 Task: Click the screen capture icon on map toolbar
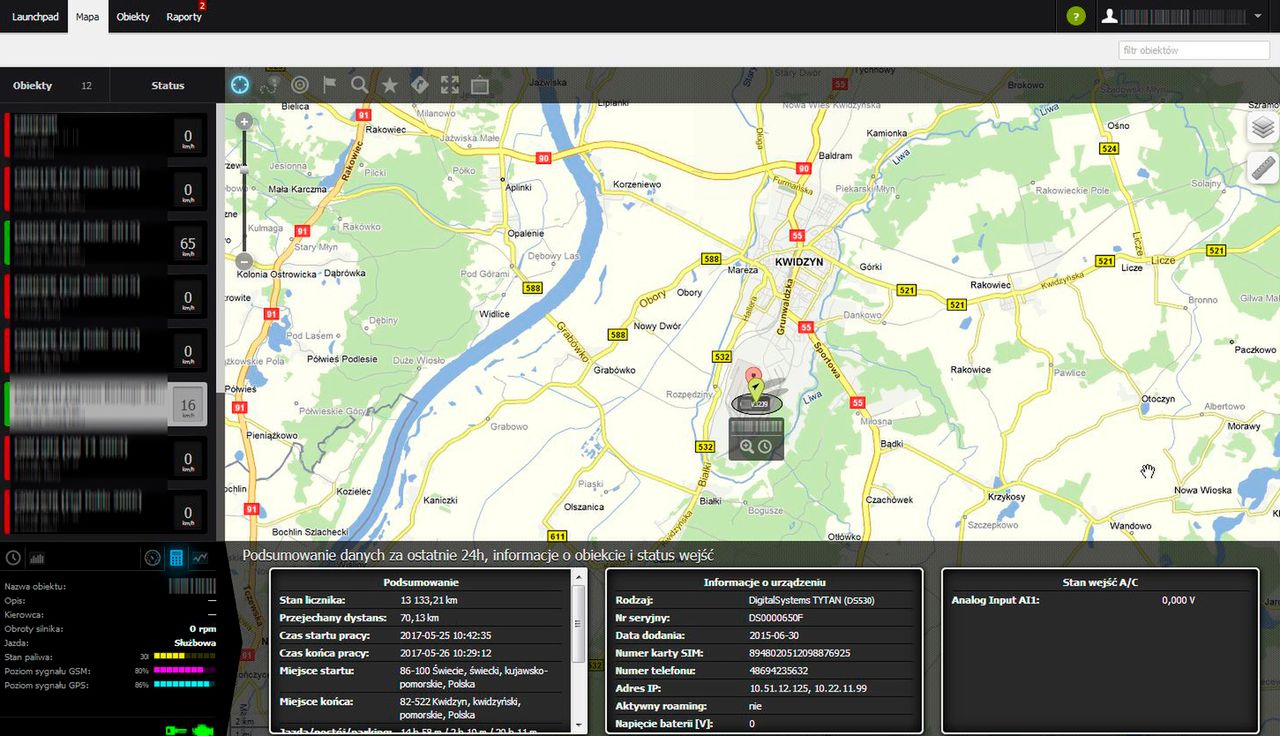pos(480,86)
